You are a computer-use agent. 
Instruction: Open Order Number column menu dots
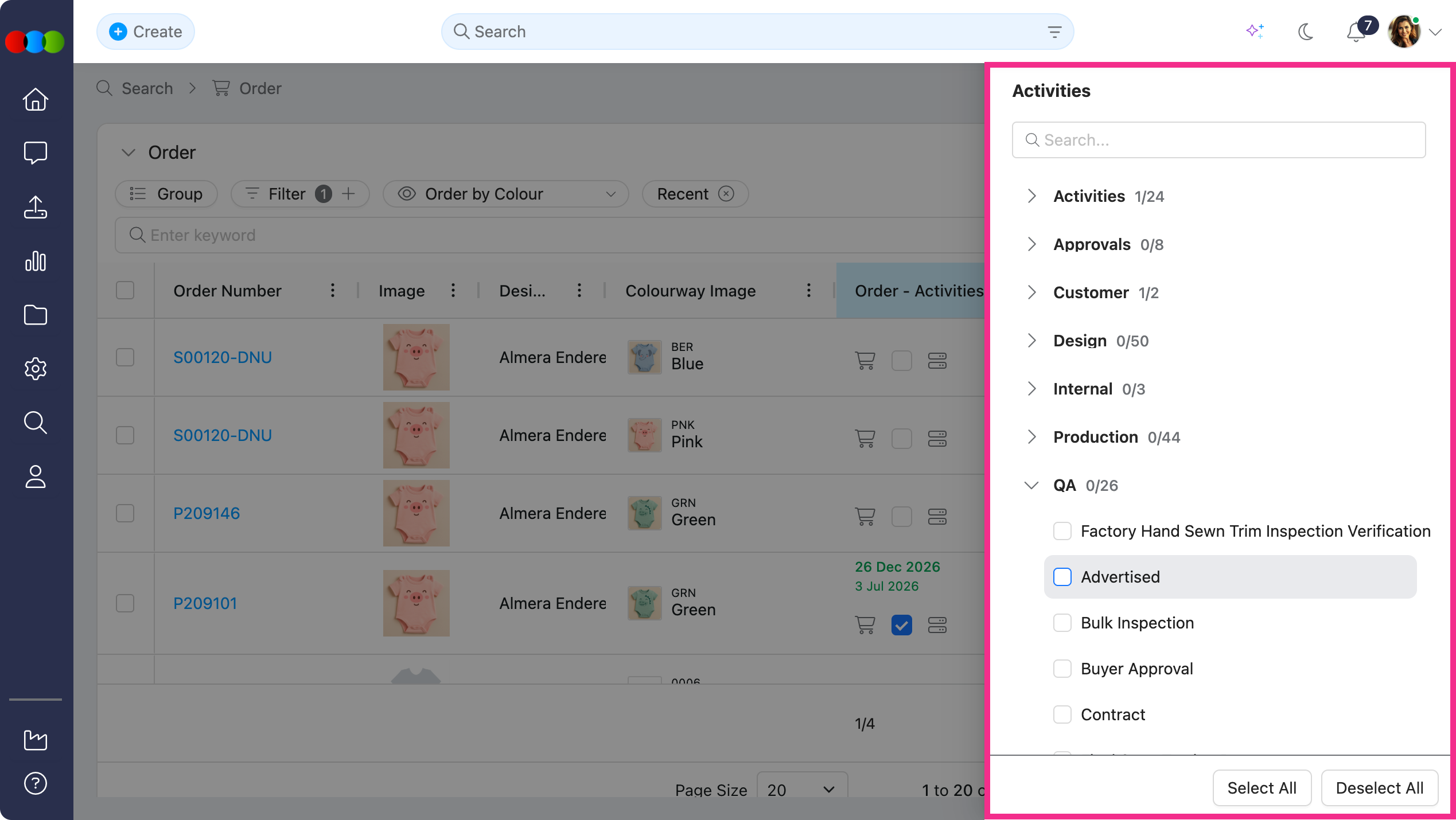[x=333, y=291]
